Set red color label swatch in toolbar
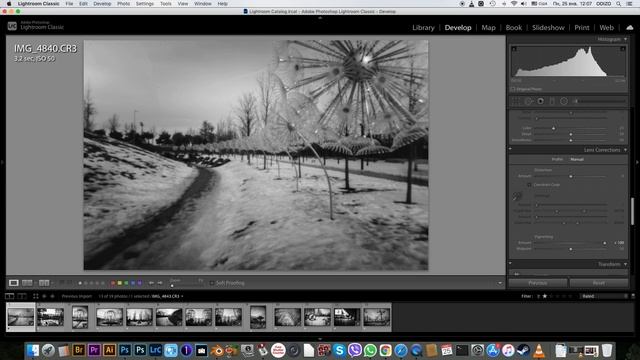640x360 pixels. click(x=113, y=283)
